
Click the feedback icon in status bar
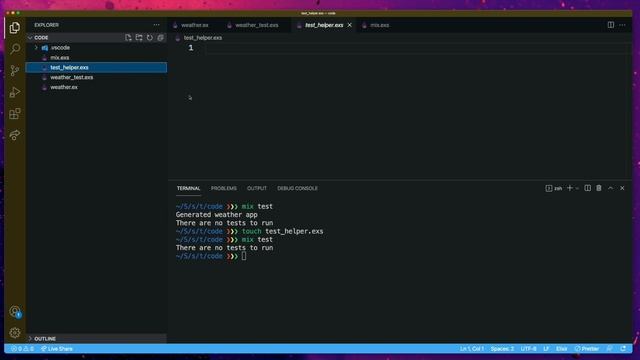(x=609, y=349)
